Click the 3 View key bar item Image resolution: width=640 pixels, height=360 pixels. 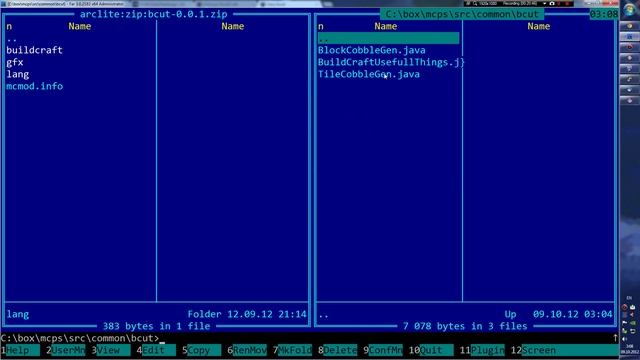111,350
